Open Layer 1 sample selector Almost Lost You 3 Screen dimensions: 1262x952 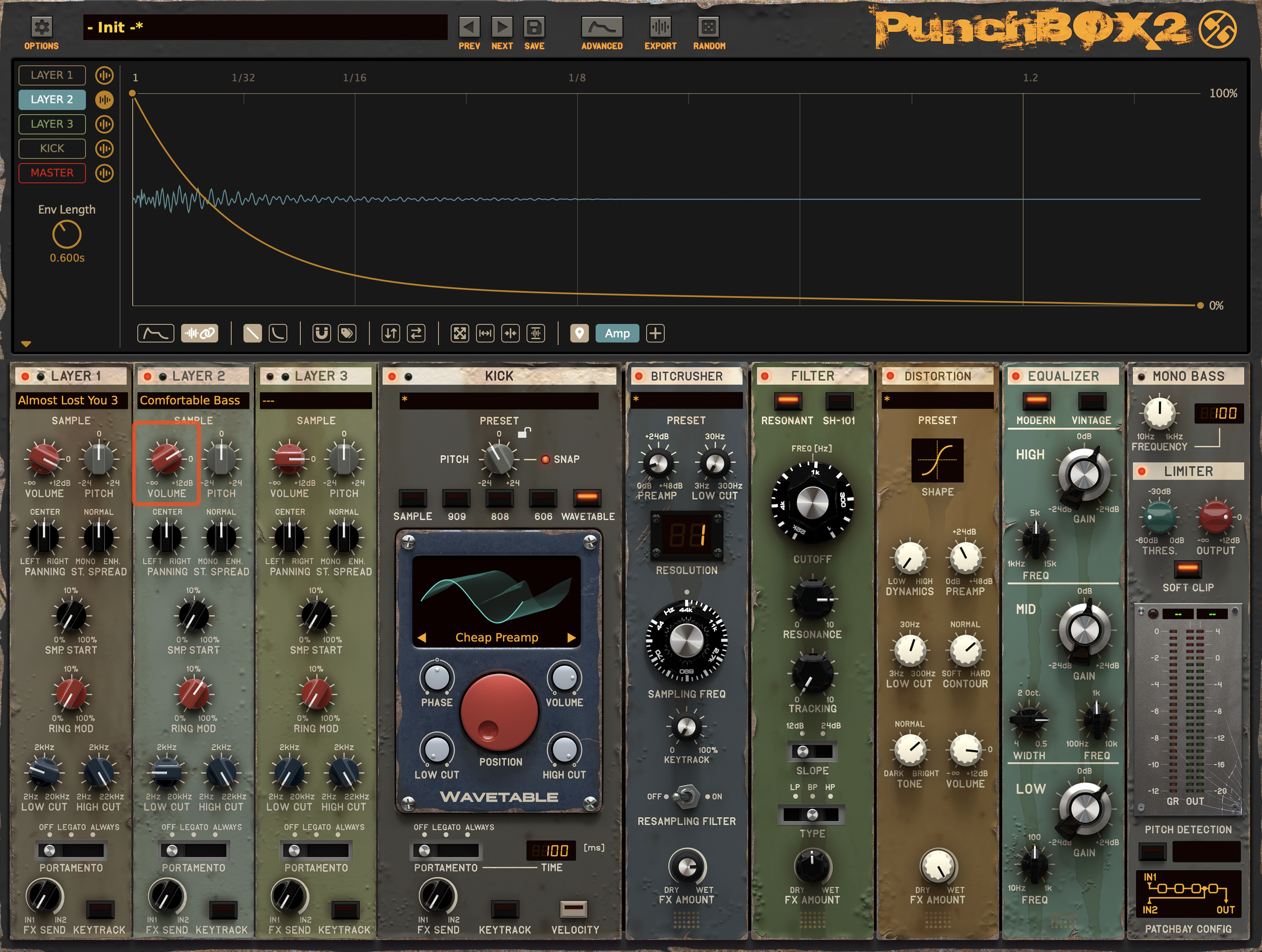click(71, 400)
